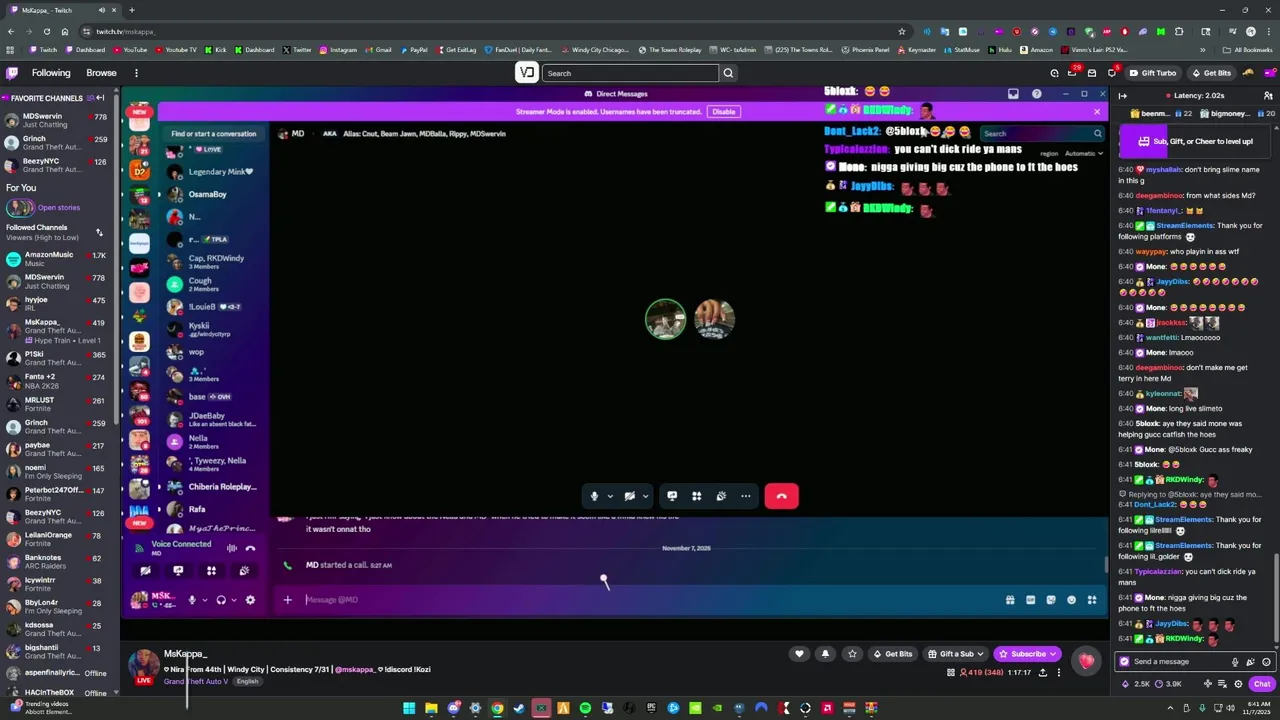
Task: Open emoji picker in Discord message bar
Action: (1071, 600)
